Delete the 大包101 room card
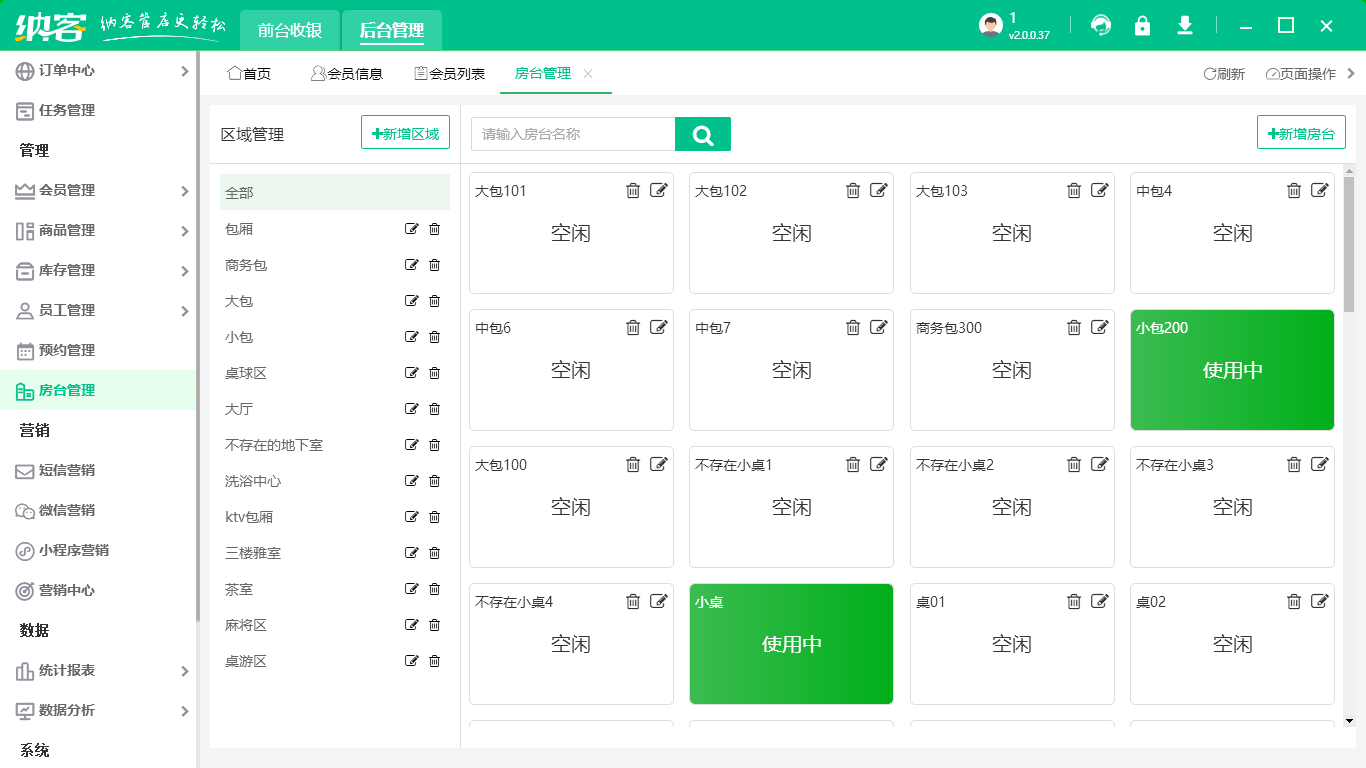Screen dimensions: 1366x768 633,191
